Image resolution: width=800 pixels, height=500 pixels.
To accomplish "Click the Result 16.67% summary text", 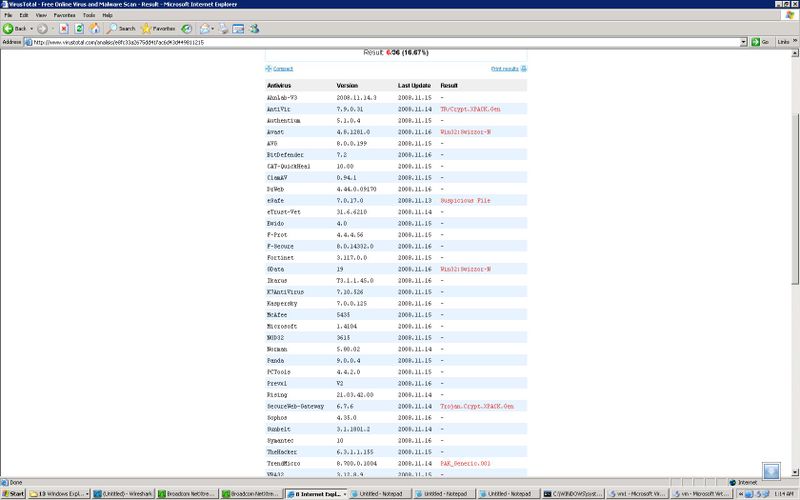I will pos(396,53).
